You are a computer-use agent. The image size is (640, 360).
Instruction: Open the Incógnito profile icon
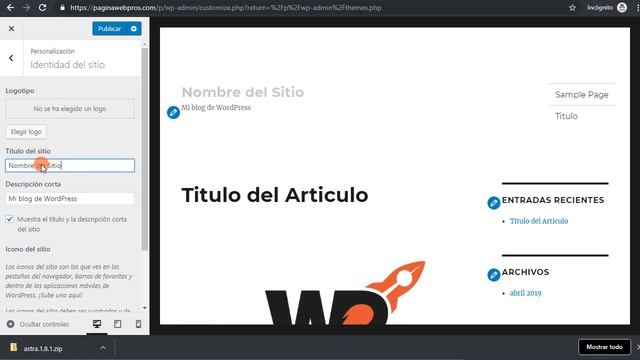622,7
